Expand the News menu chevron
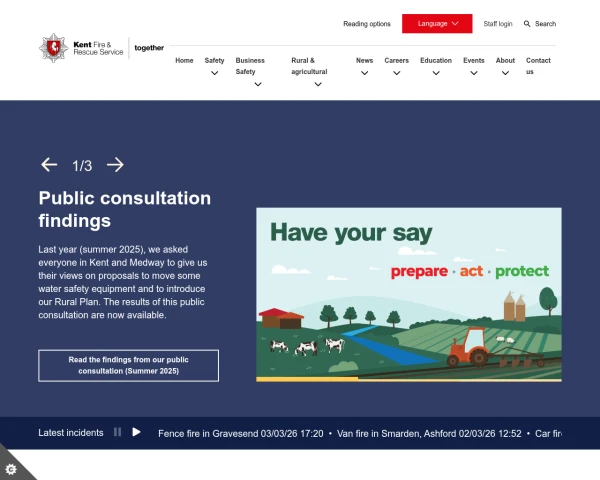 [x=364, y=73]
